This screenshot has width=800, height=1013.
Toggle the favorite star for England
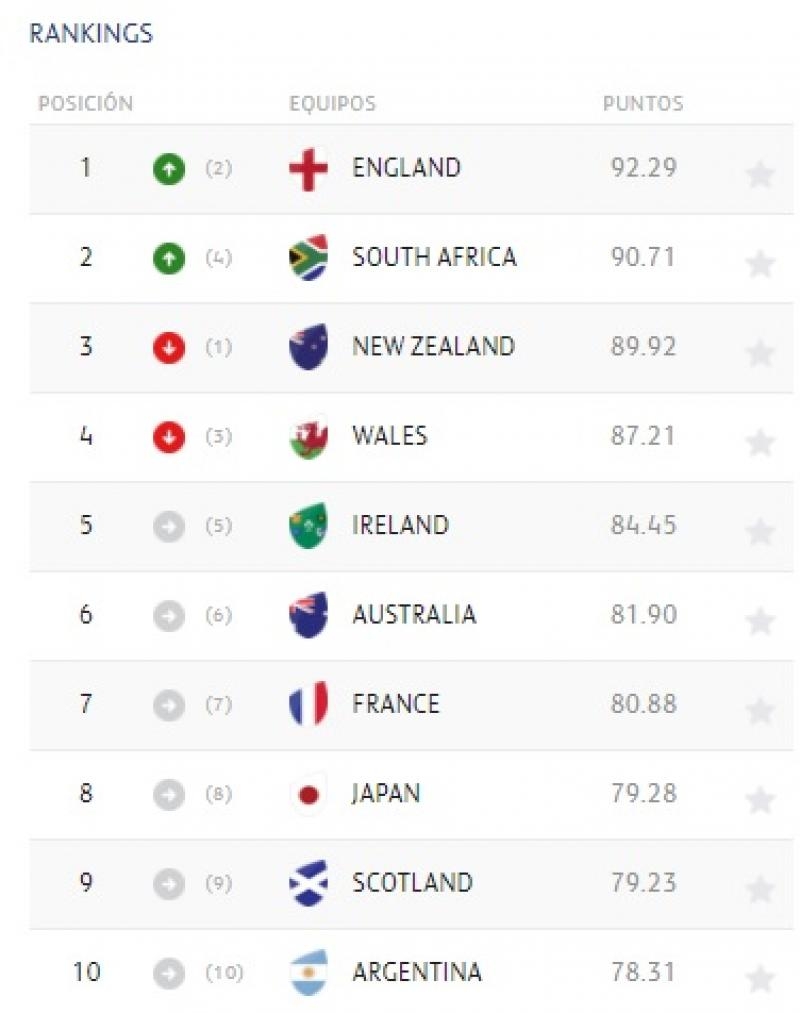pyautogui.click(x=760, y=174)
